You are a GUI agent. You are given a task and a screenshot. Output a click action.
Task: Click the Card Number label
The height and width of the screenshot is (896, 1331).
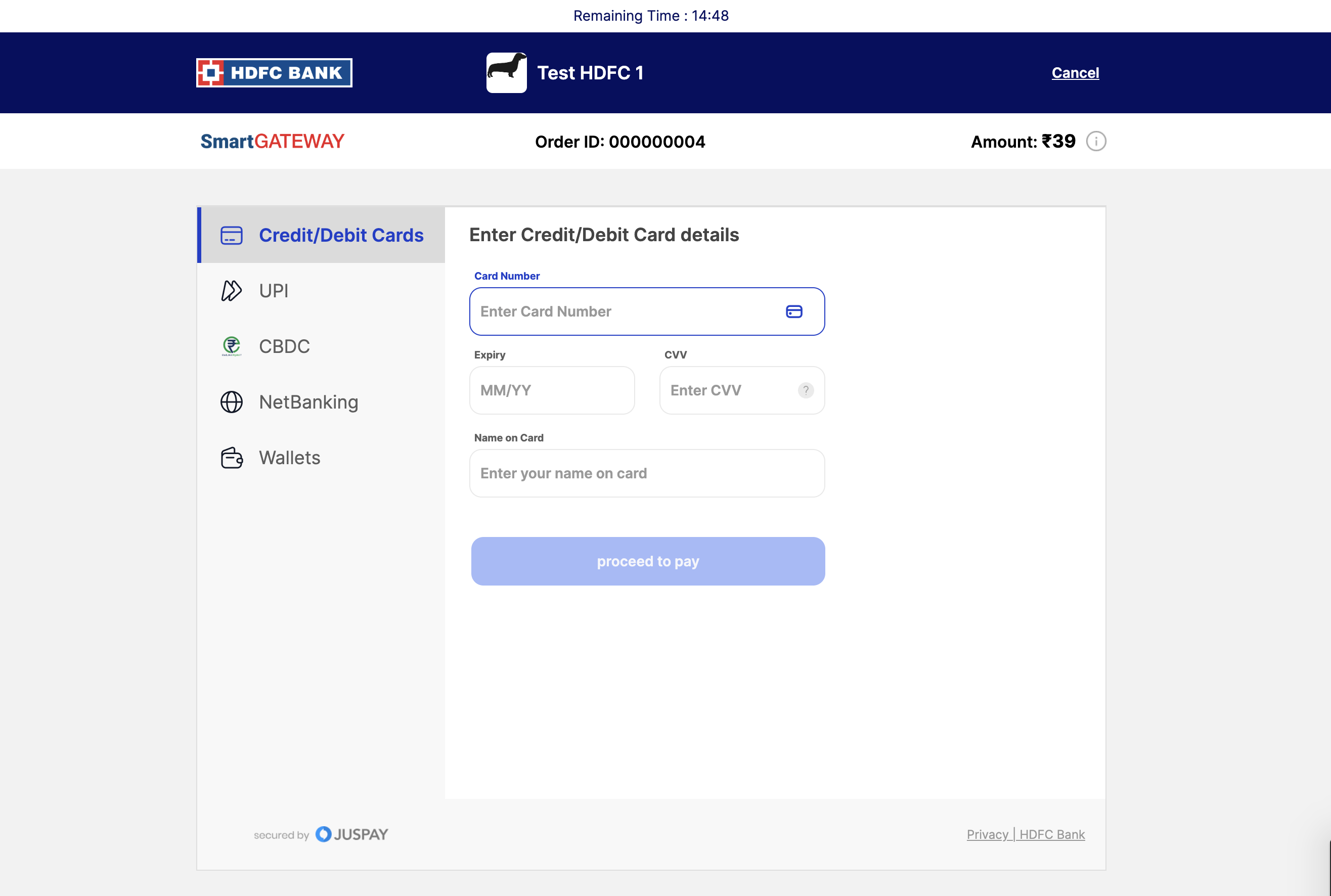507,276
